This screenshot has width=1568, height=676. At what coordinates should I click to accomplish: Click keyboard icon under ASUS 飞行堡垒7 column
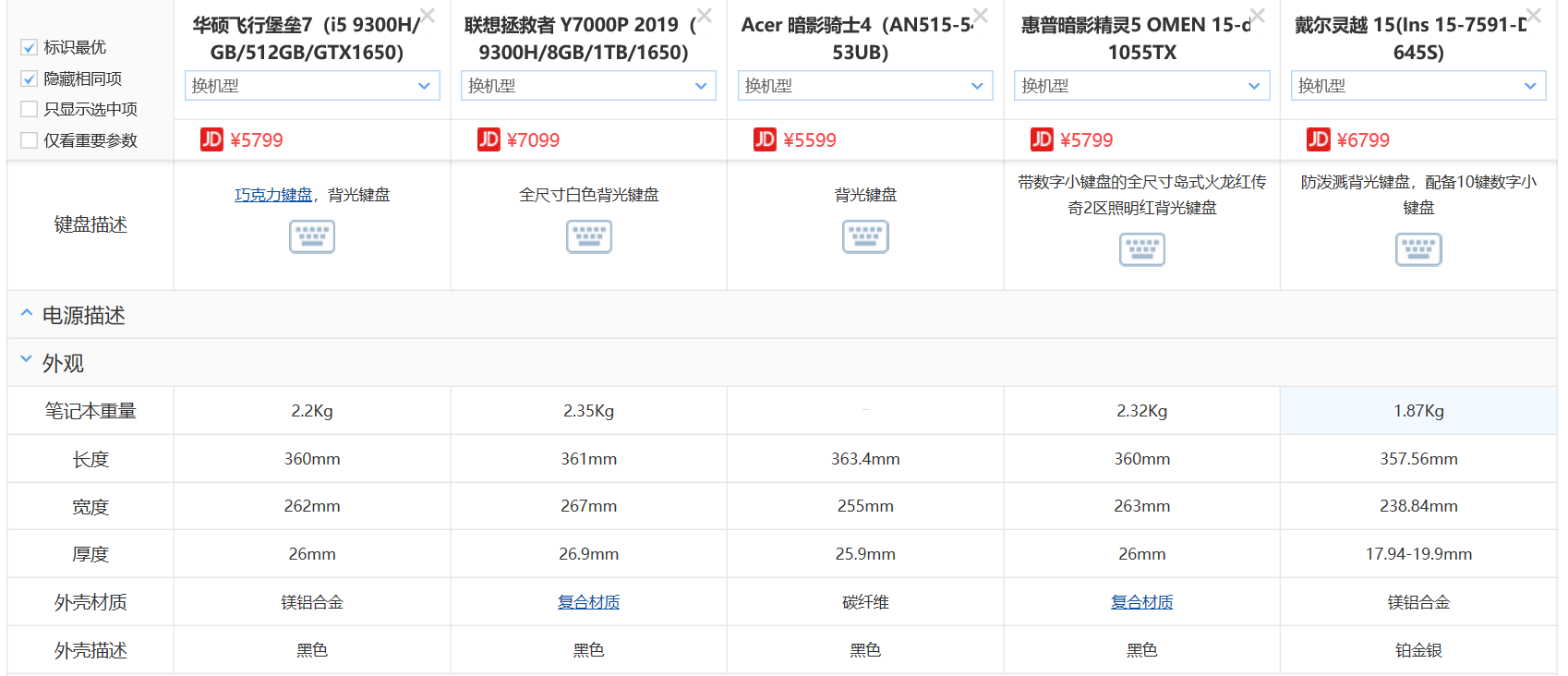(x=312, y=236)
